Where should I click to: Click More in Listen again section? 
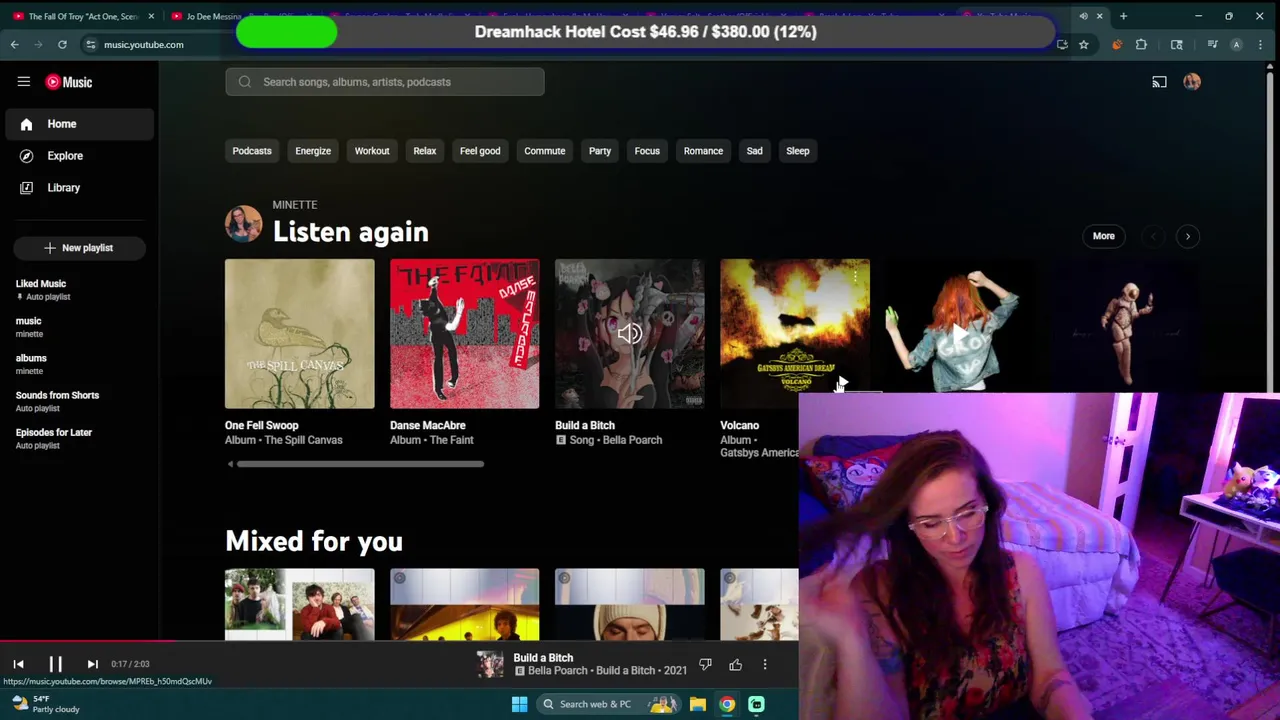click(x=1104, y=236)
